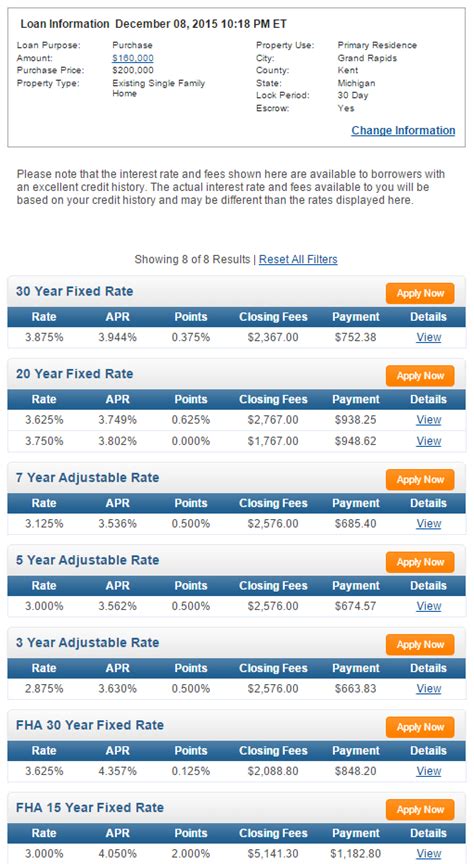
Task: View details of 20 Year Fixed 3.750% rate
Action: [429, 441]
